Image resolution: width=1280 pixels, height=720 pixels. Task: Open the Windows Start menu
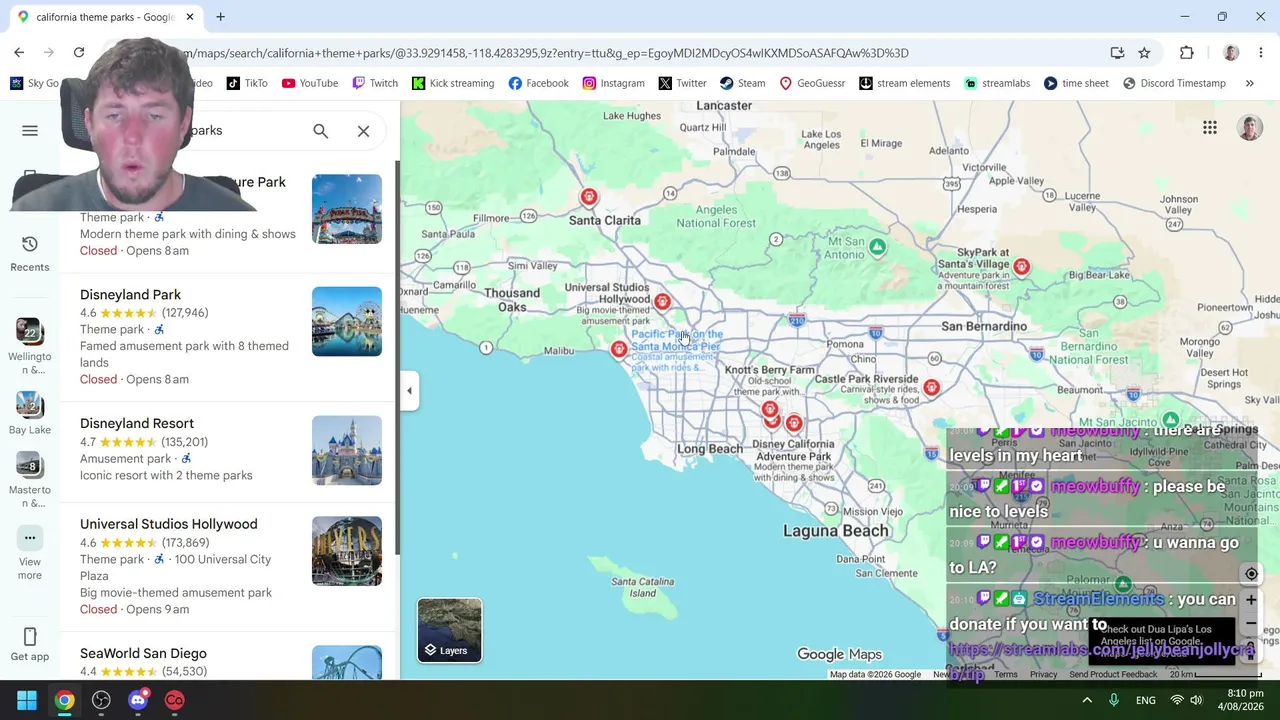(x=27, y=700)
